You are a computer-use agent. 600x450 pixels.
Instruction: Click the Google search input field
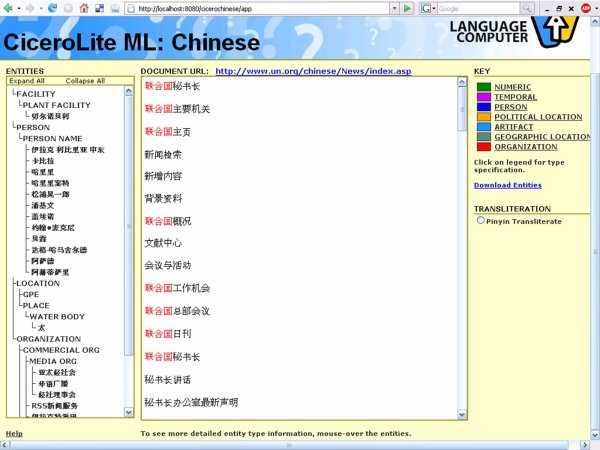479,8
